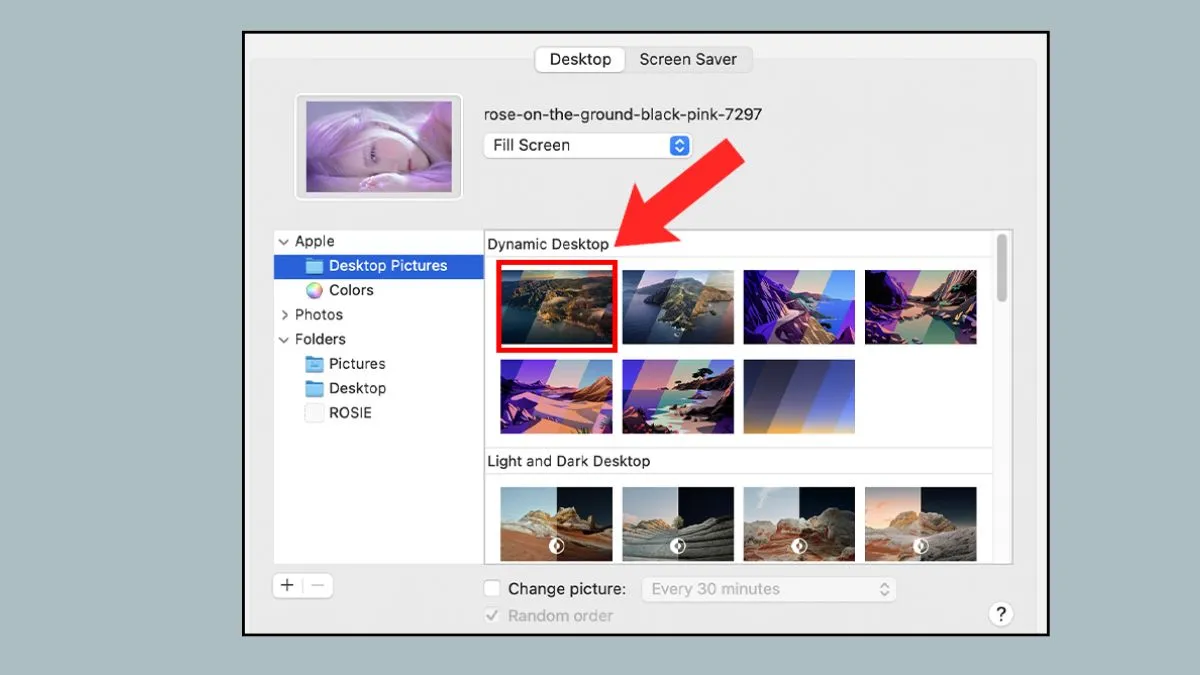Open the Fill Screen dropdown
The height and width of the screenshot is (675, 1200).
[x=587, y=145]
